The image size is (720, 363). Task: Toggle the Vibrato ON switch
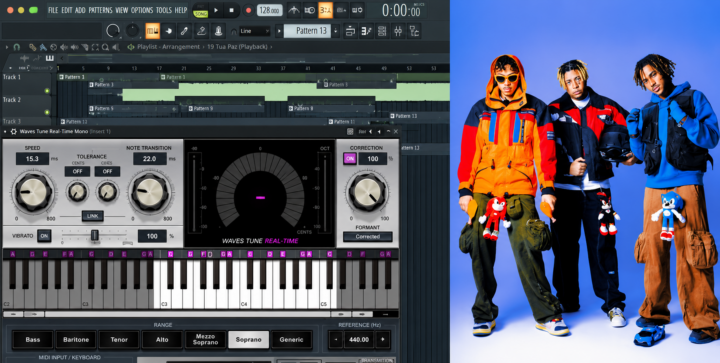pyautogui.click(x=44, y=236)
